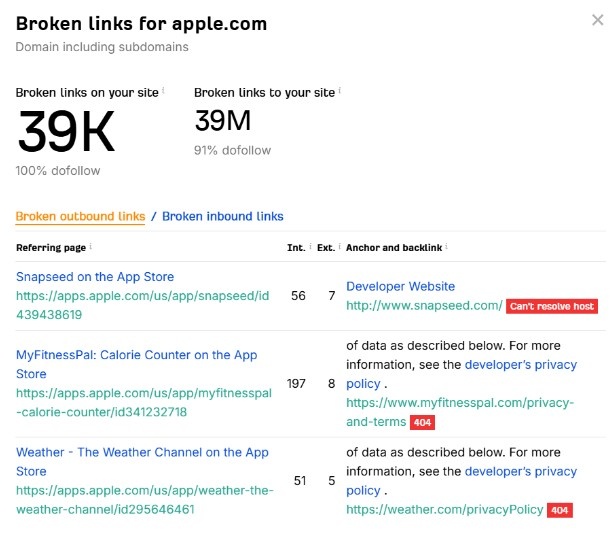This screenshot has height=537, width=615.
Task: Click the 'Can't resolve host' red badge
Action: 552,306
